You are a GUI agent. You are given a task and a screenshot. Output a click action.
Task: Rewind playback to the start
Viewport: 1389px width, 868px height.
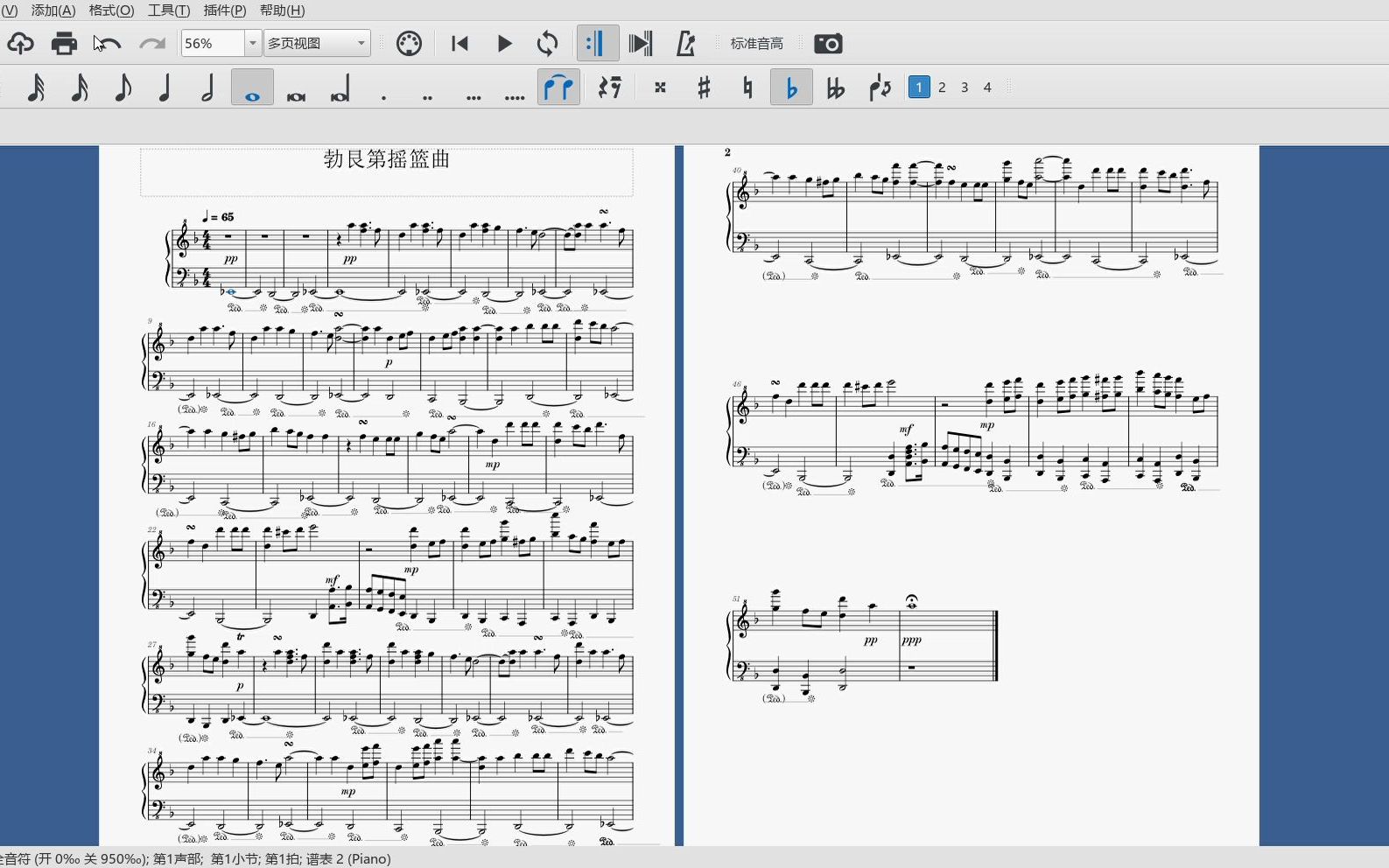[459, 44]
